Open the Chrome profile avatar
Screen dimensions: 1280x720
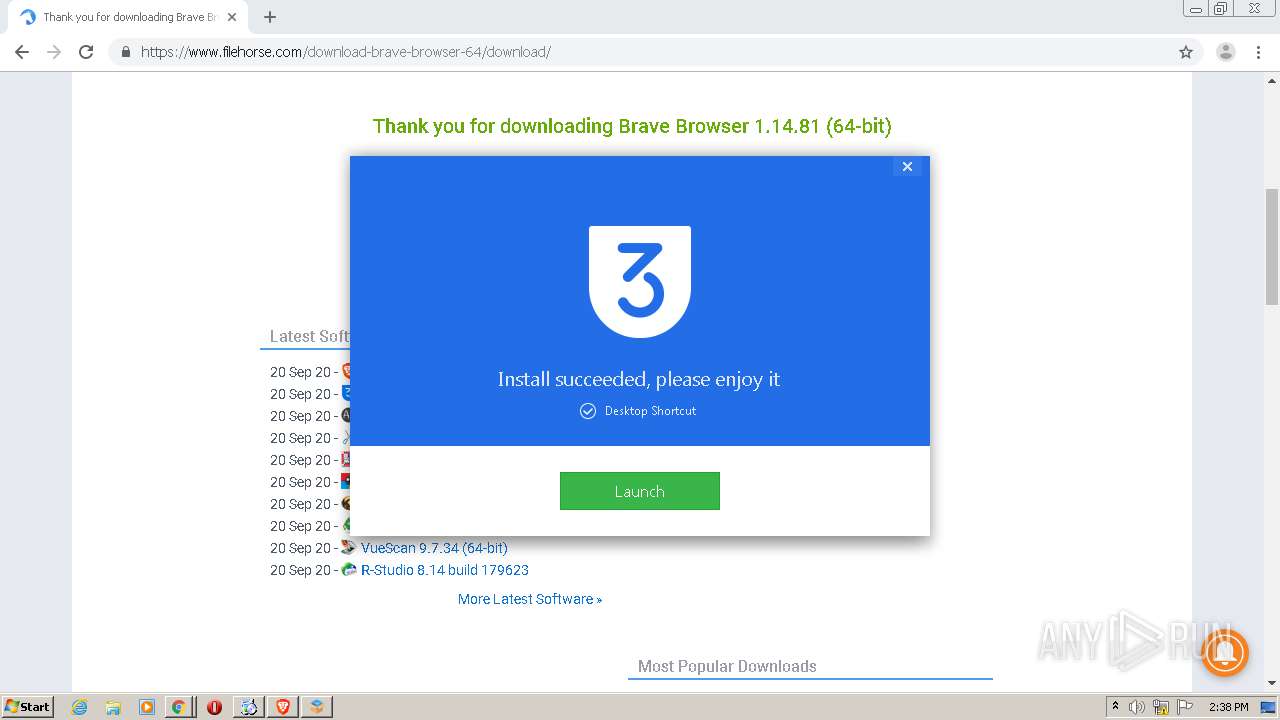coord(1226,52)
